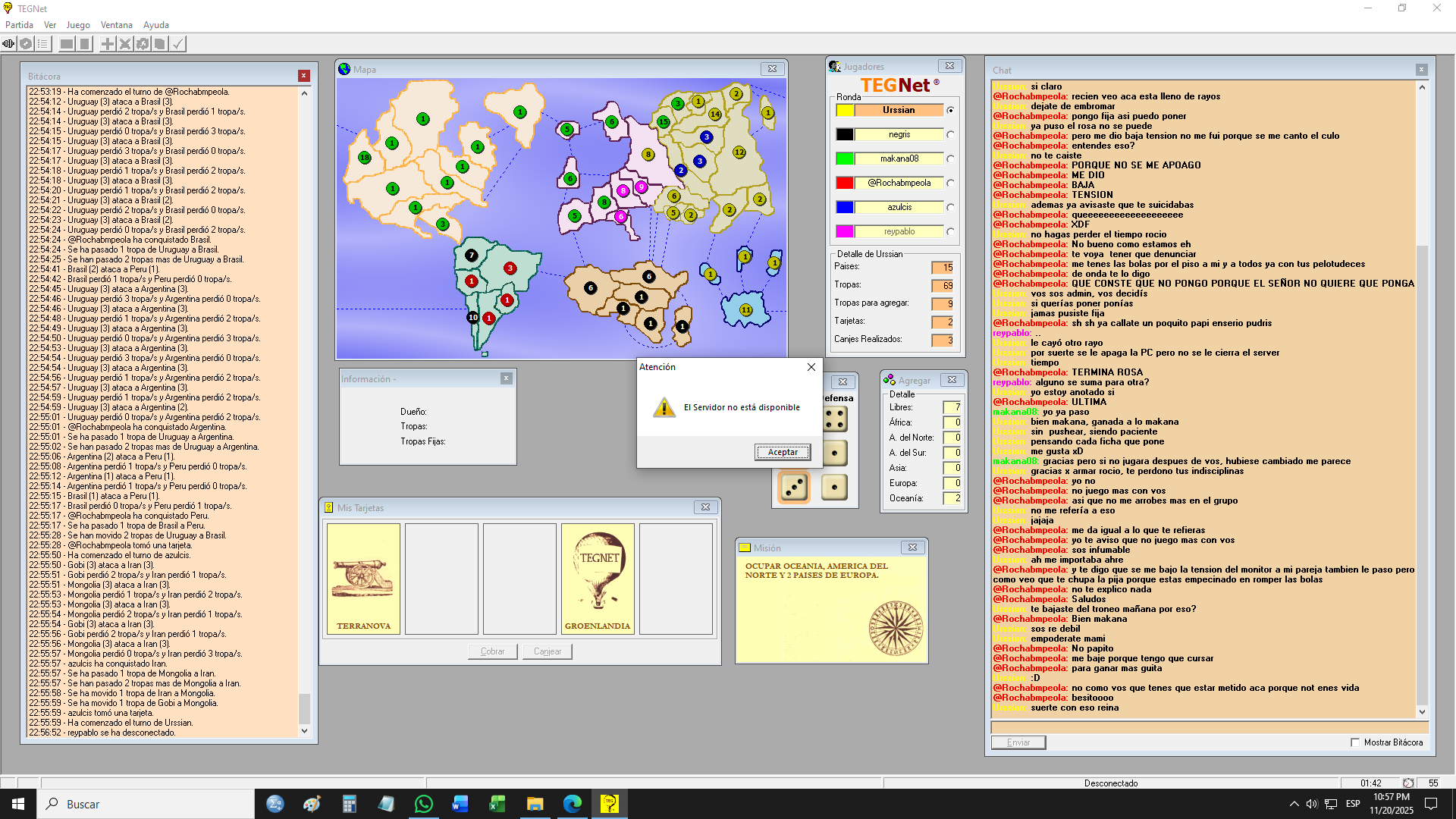Enable the Mostrar Bitácora checkbox
The width and height of the screenshot is (1456, 819).
(1355, 742)
